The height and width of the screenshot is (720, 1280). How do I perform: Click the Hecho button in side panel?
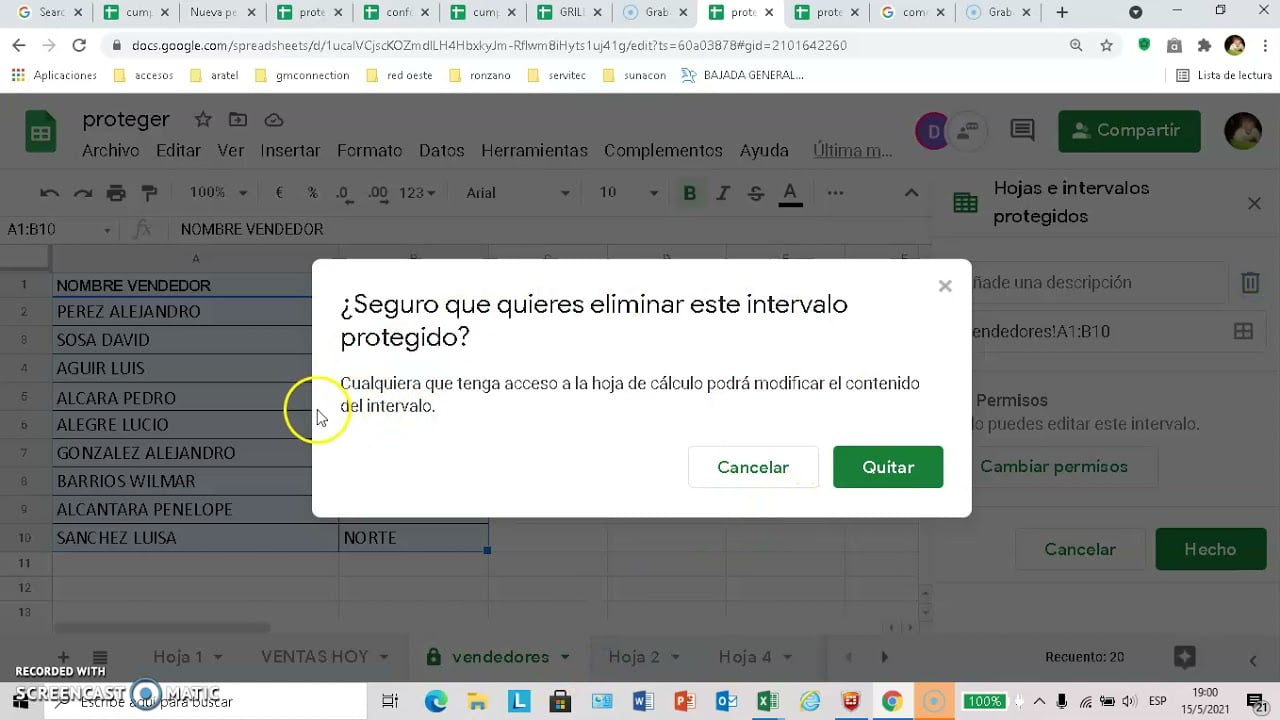1210,549
